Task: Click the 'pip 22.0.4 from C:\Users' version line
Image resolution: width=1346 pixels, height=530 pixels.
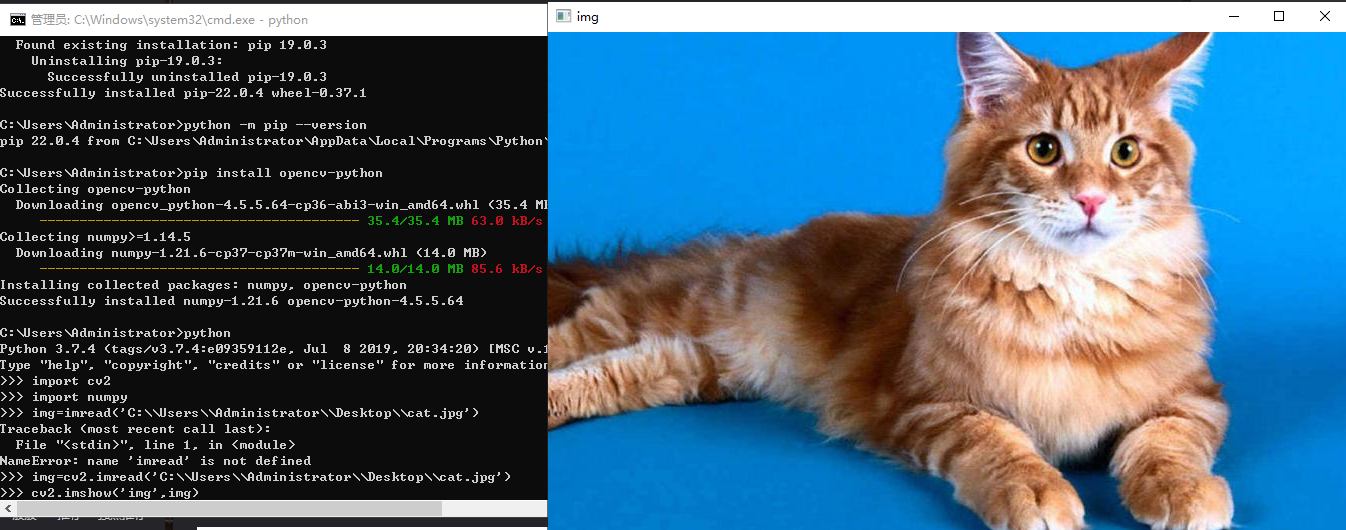Action: click(273, 141)
